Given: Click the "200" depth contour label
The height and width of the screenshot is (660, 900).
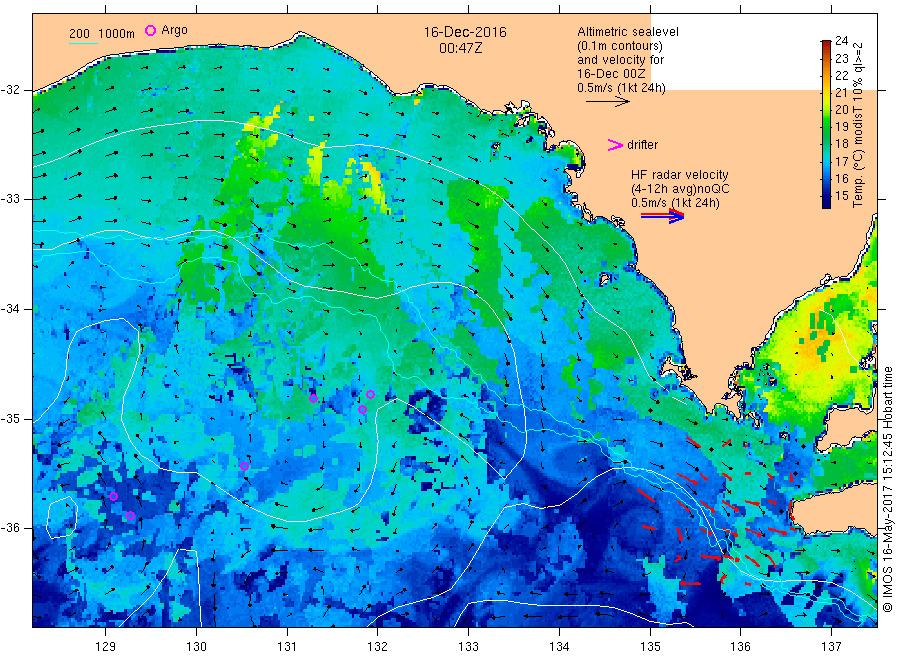Looking at the screenshot, I should pyautogui.click(x=79, y=34).
